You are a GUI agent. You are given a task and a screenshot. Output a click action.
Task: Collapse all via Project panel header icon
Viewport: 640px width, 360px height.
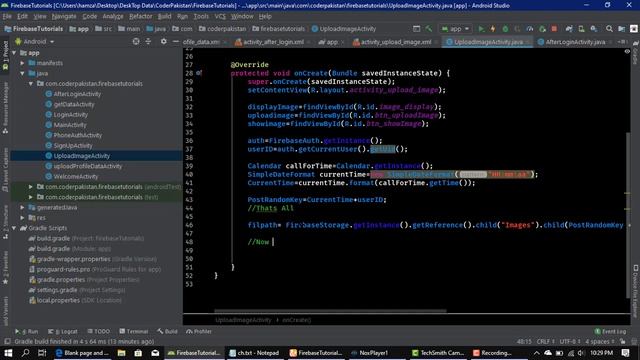148,41
